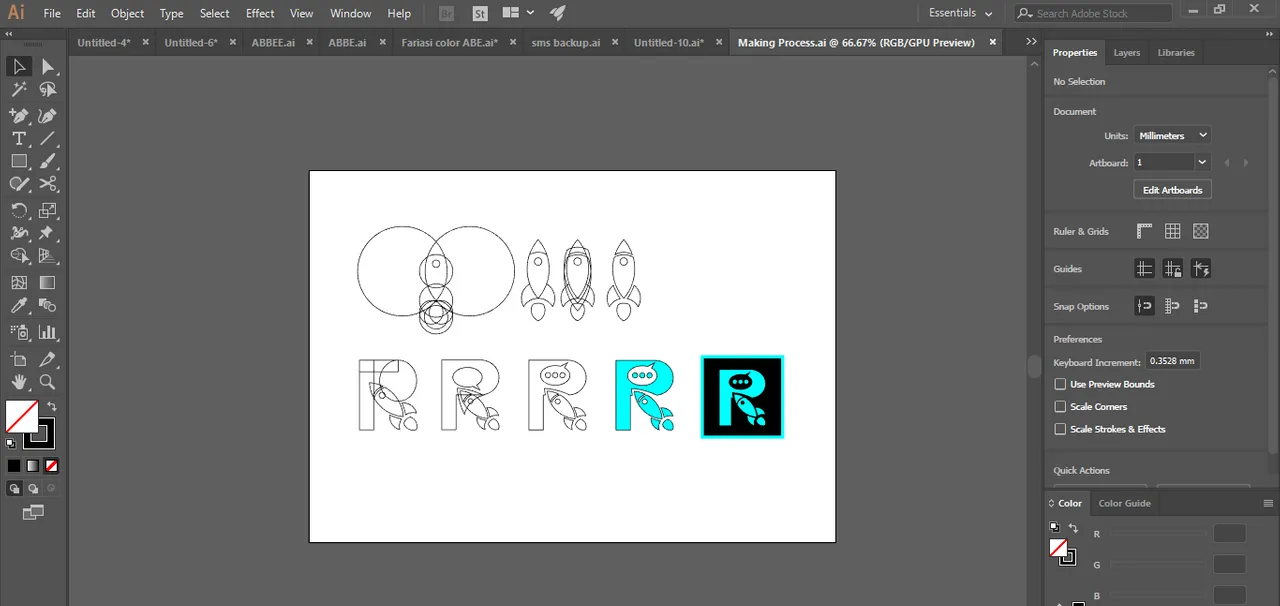This screenshot has width=1280, height=606.
Task: Enable Use Preview Bounds checkbox
Action: pos(1060,384)
